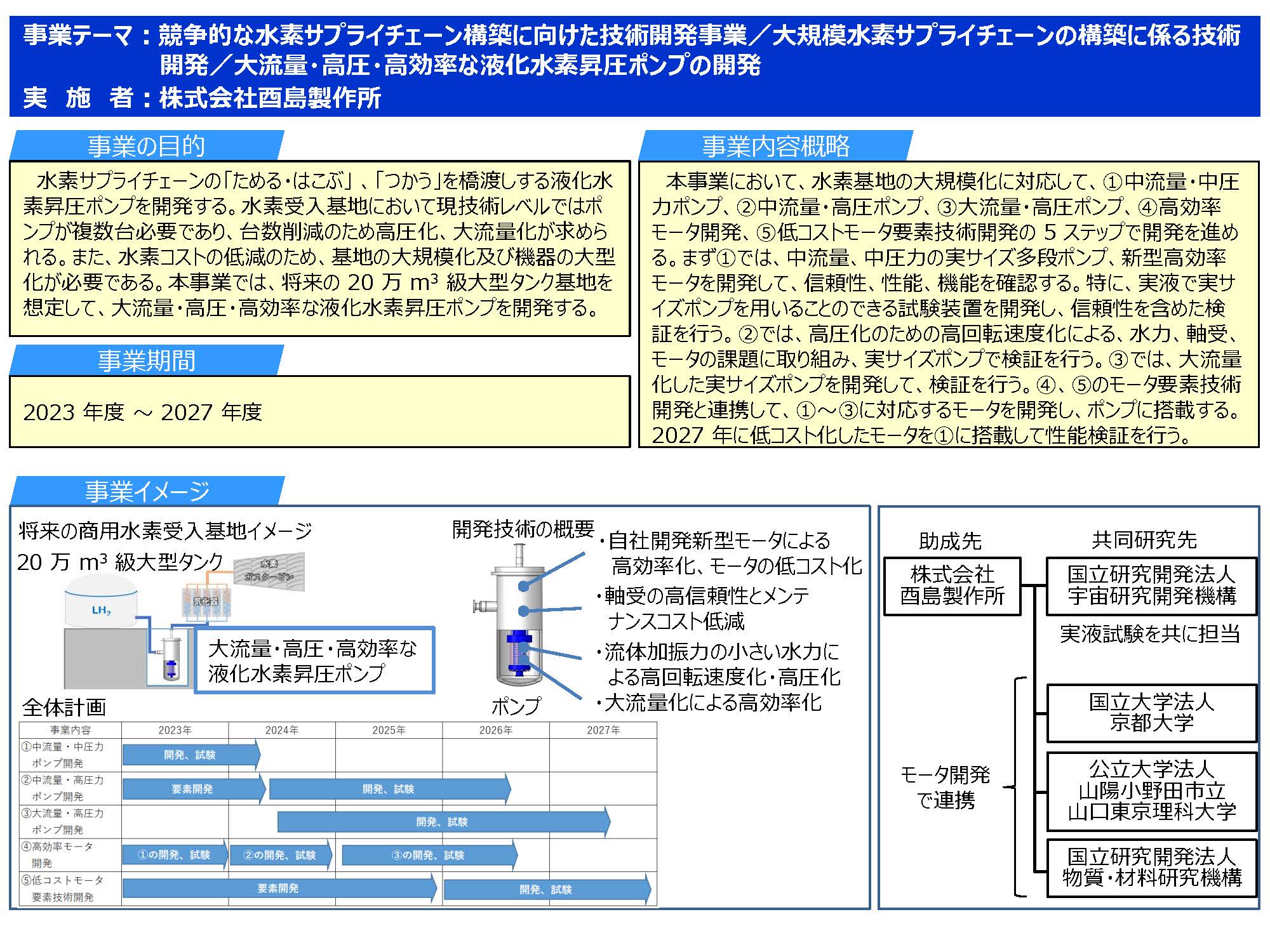
Task: Click the ポンプ label under the diagram
Action: coord(516,705)
